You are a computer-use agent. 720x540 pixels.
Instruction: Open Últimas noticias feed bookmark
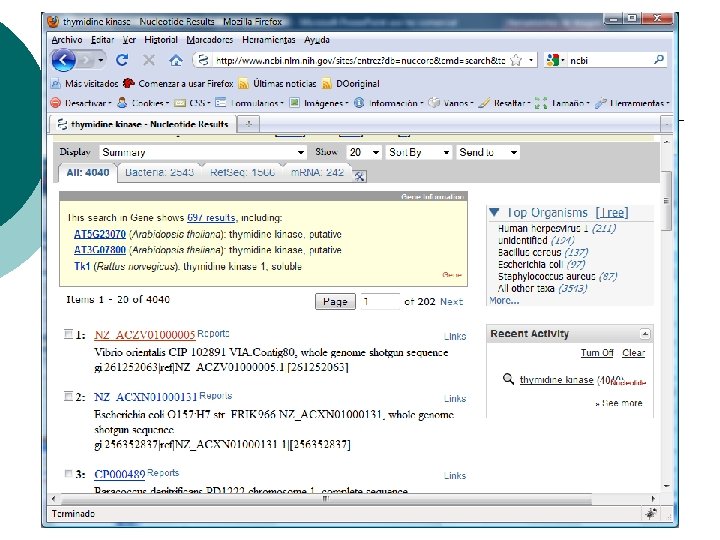(x=278, y=84)
